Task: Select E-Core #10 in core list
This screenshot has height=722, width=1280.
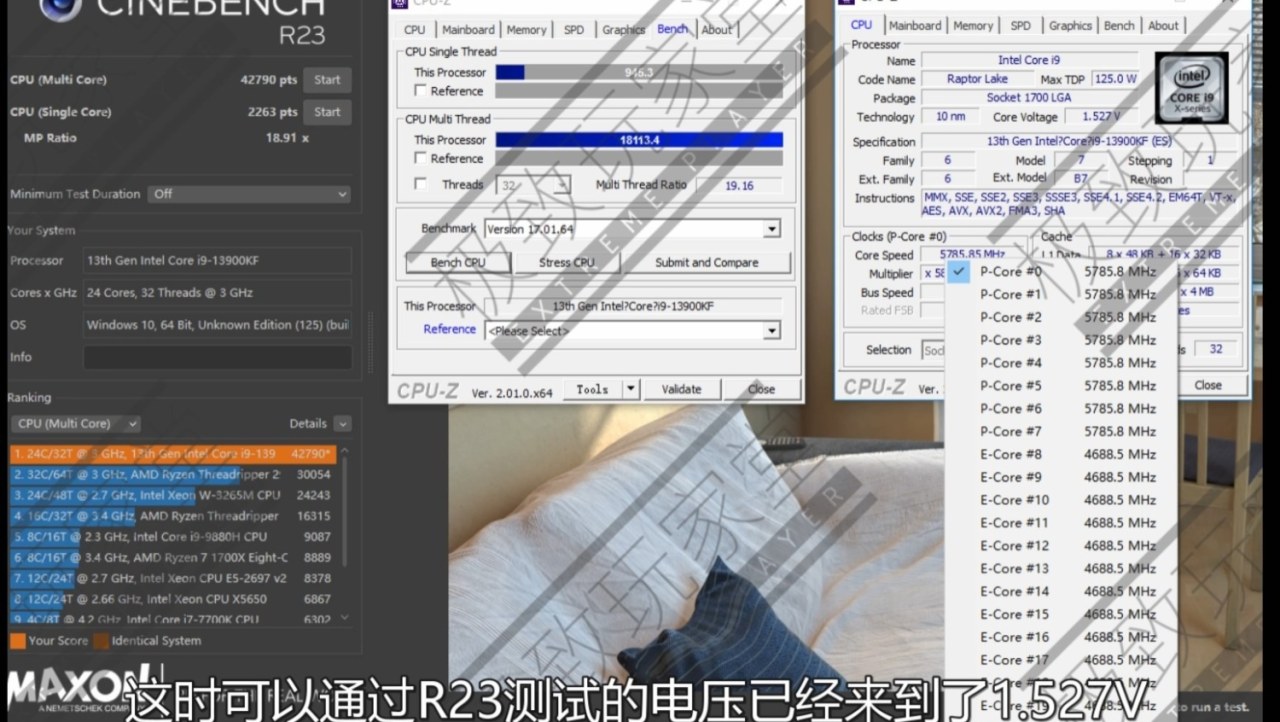Action: [x=1062, y=500]
